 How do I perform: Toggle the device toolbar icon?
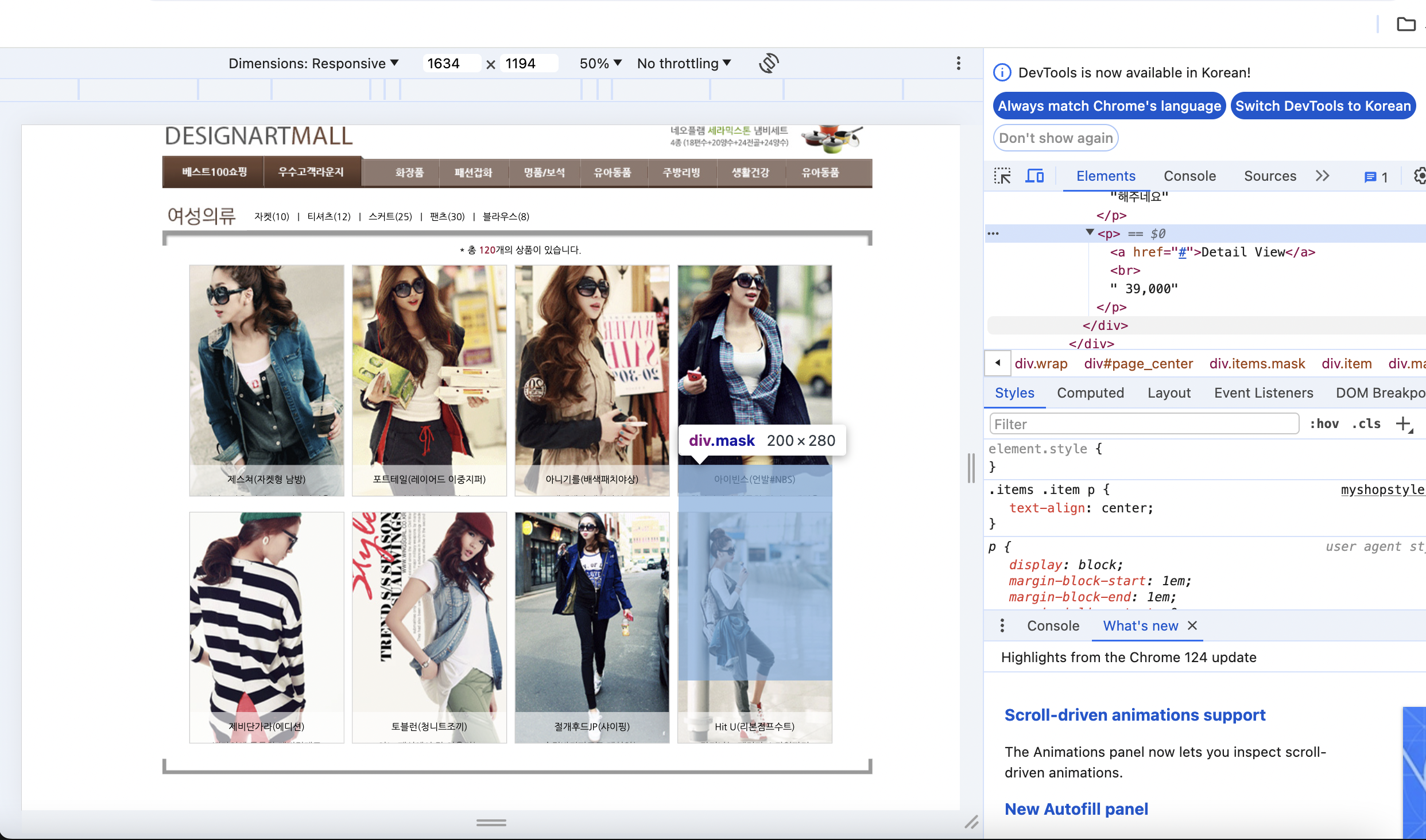1034,176
